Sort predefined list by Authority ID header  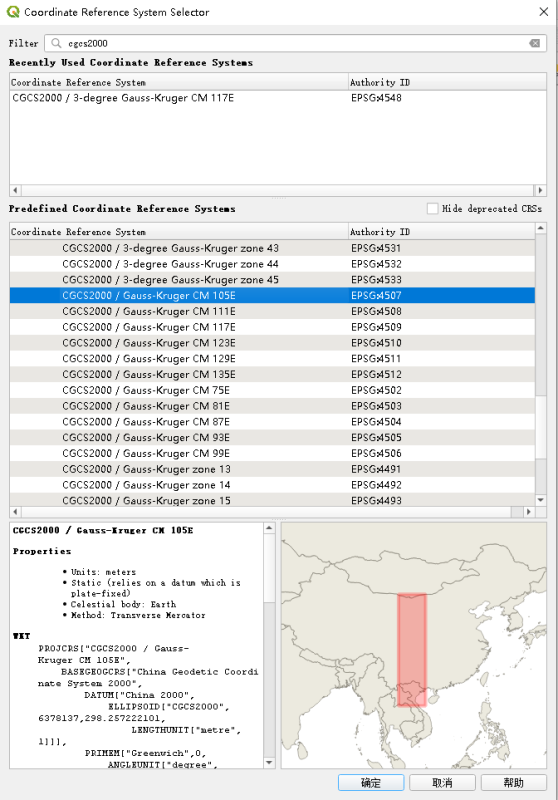click(442, 232)
